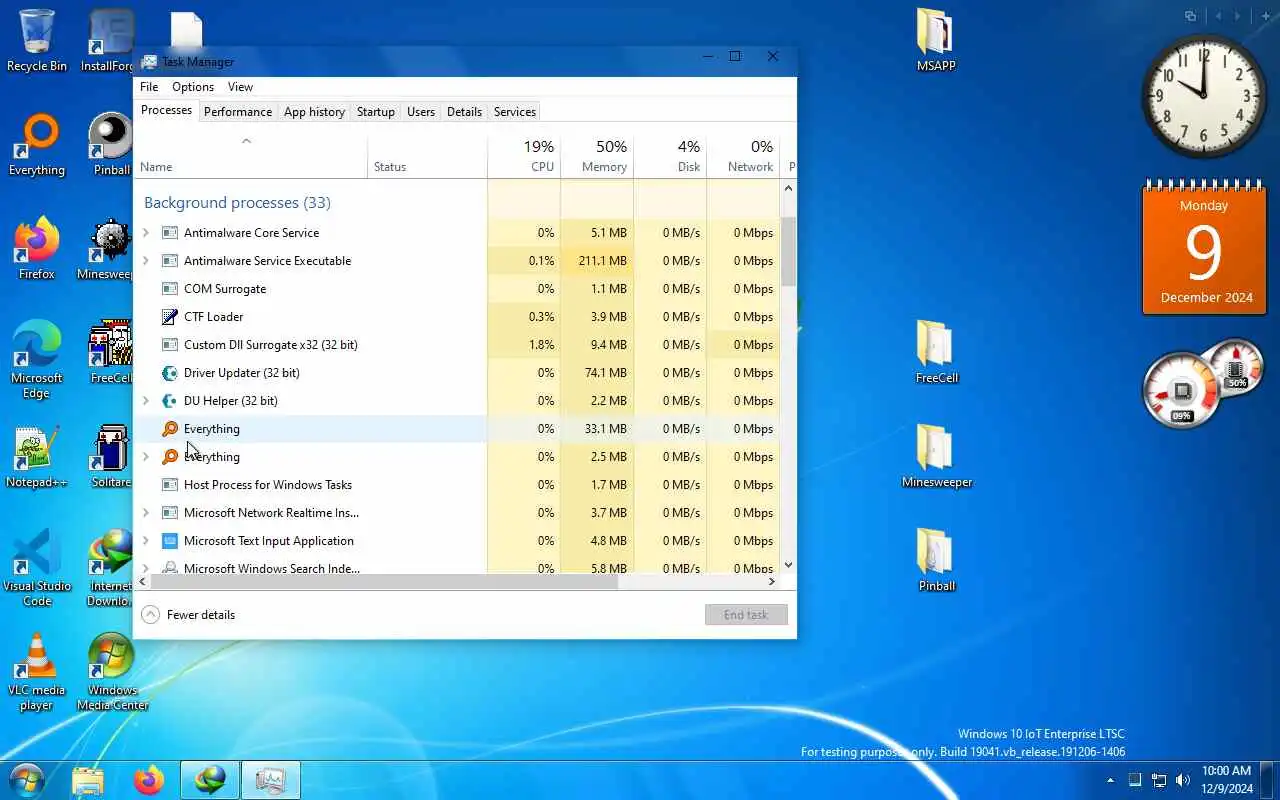Expand DU Helper (32 bit) process

click(x=146, y=400)
